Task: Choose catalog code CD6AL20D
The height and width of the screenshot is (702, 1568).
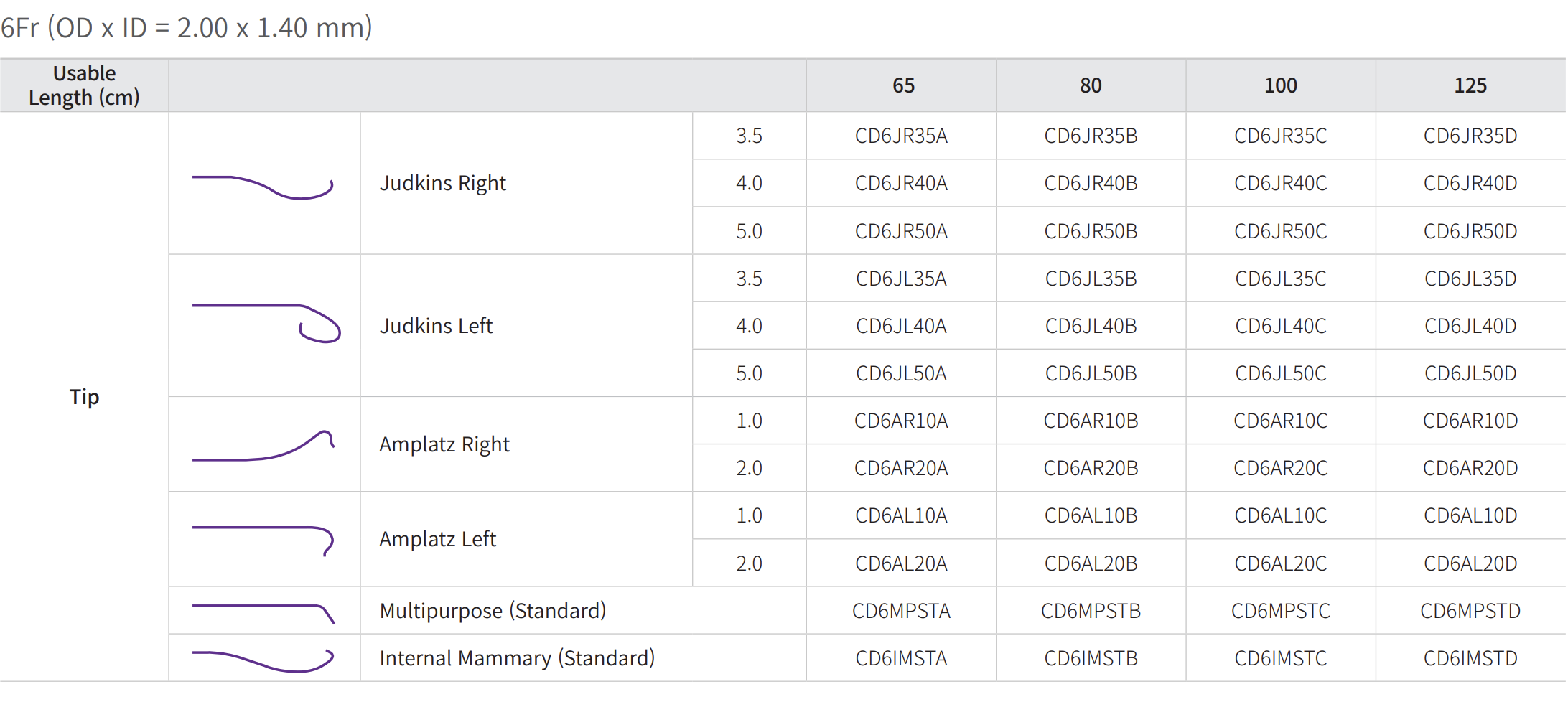Action: coord(1470,563)
